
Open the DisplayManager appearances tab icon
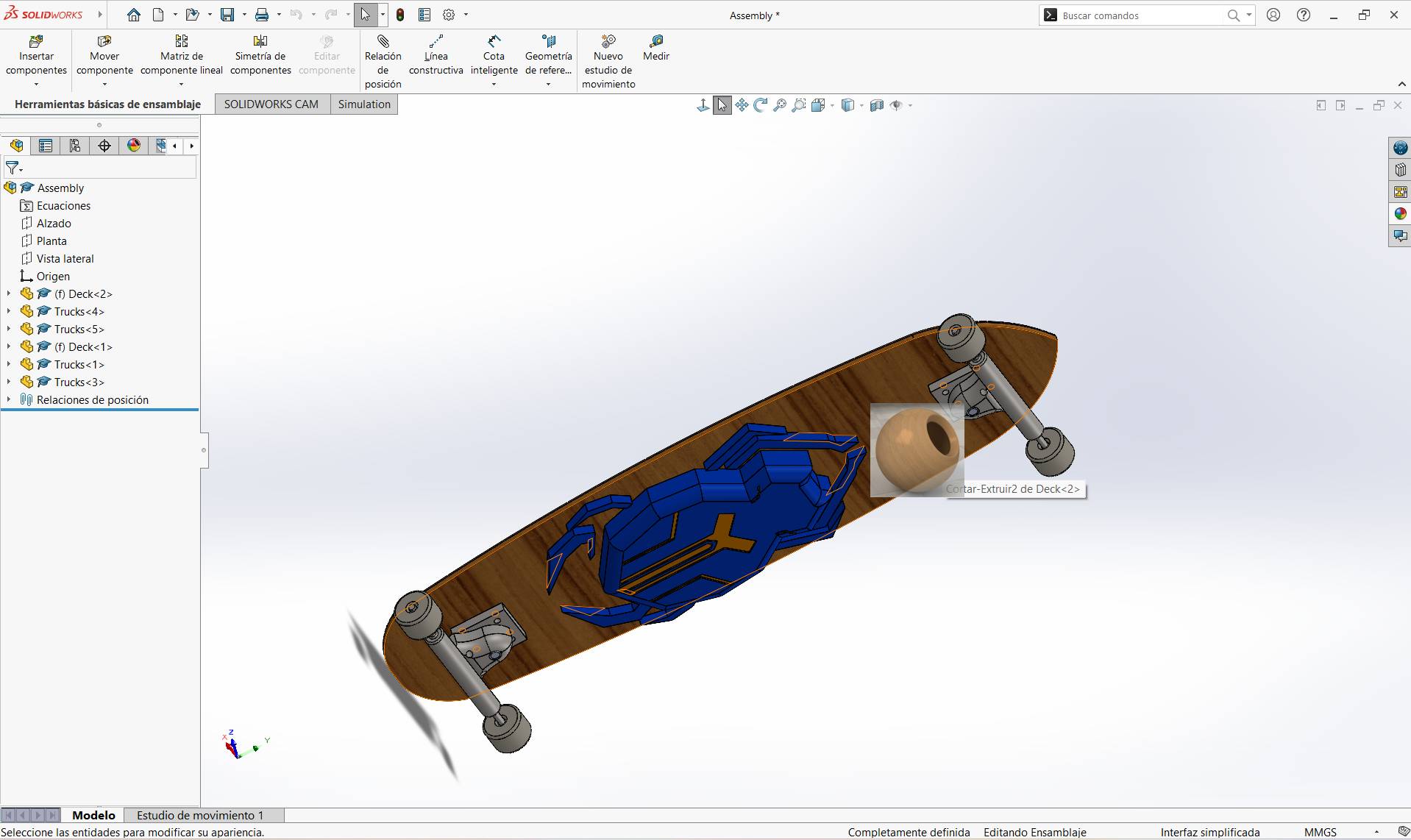(x=133, y=145)
